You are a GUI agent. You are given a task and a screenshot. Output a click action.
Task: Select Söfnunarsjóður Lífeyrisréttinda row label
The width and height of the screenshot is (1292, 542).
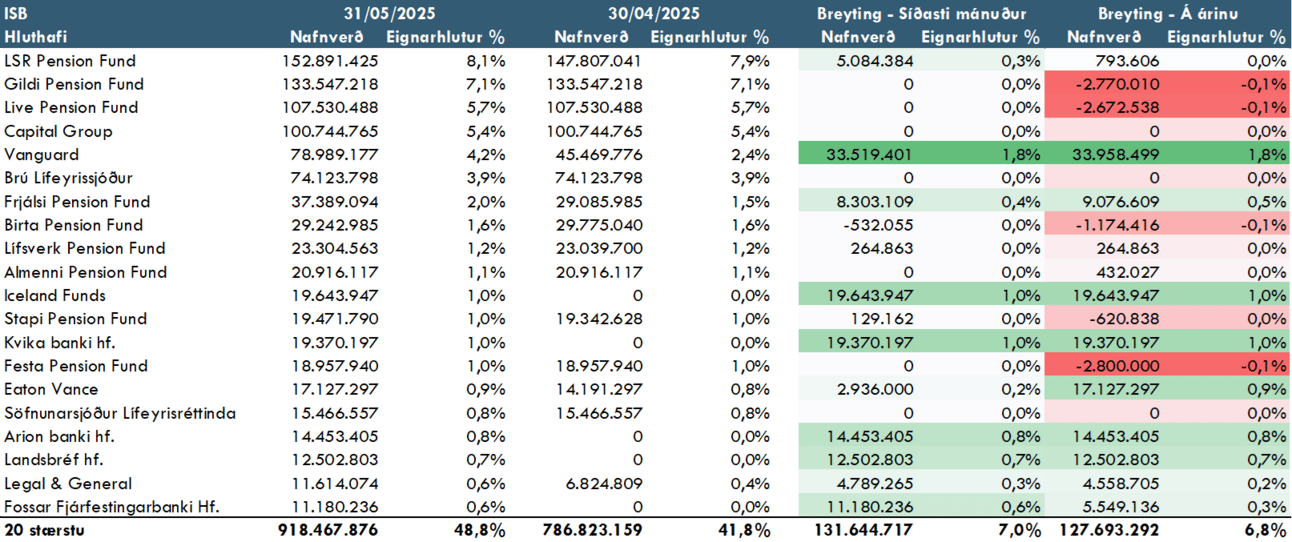pyautogui.click(x=118, y=413)
